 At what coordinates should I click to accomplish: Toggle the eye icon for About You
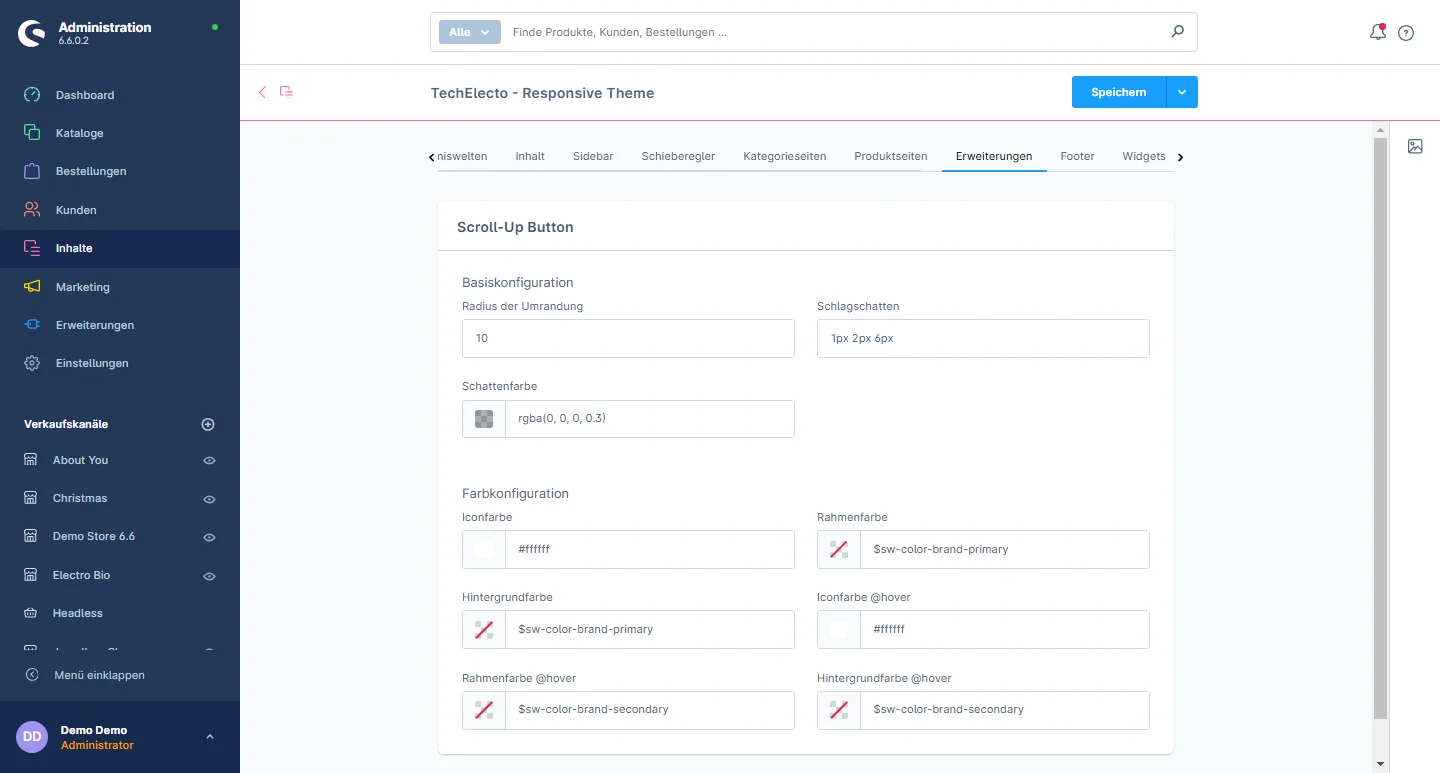(x=209, y=461)
